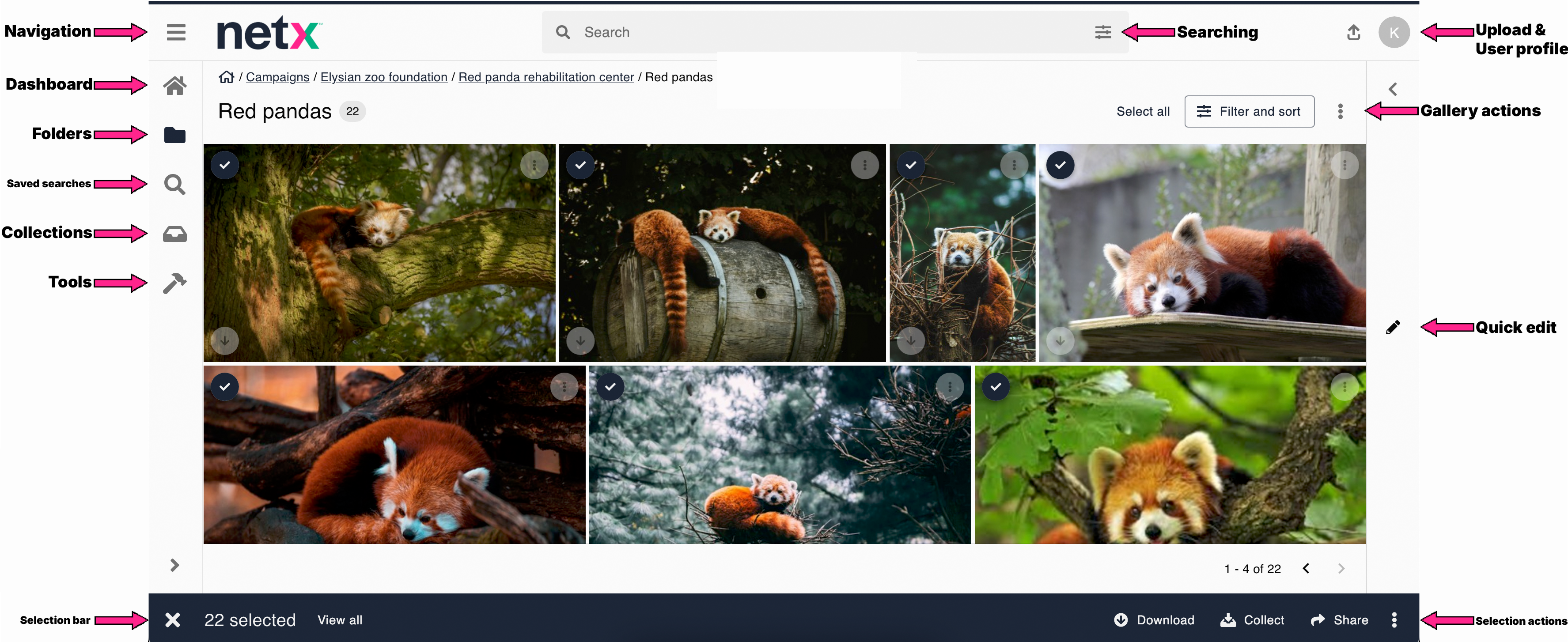The width and height of the screenshot is (1568, 642).
Task: Open Elysian zoo foundation breadcrumb link
Action: click(383, 77)
